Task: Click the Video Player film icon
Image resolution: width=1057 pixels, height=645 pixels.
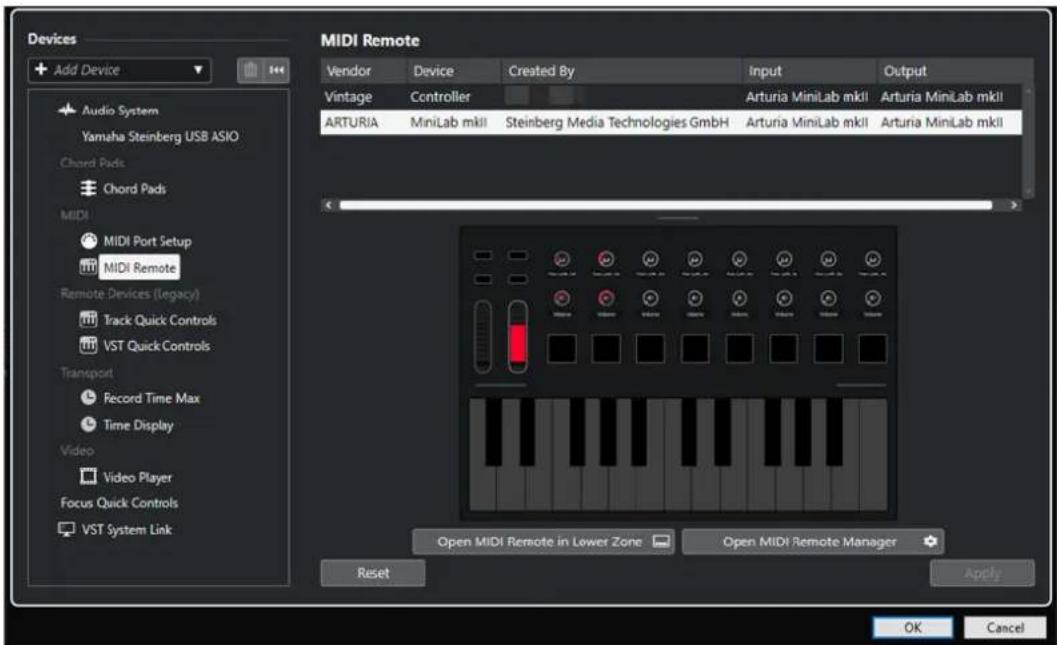Action: click(88, 477)
